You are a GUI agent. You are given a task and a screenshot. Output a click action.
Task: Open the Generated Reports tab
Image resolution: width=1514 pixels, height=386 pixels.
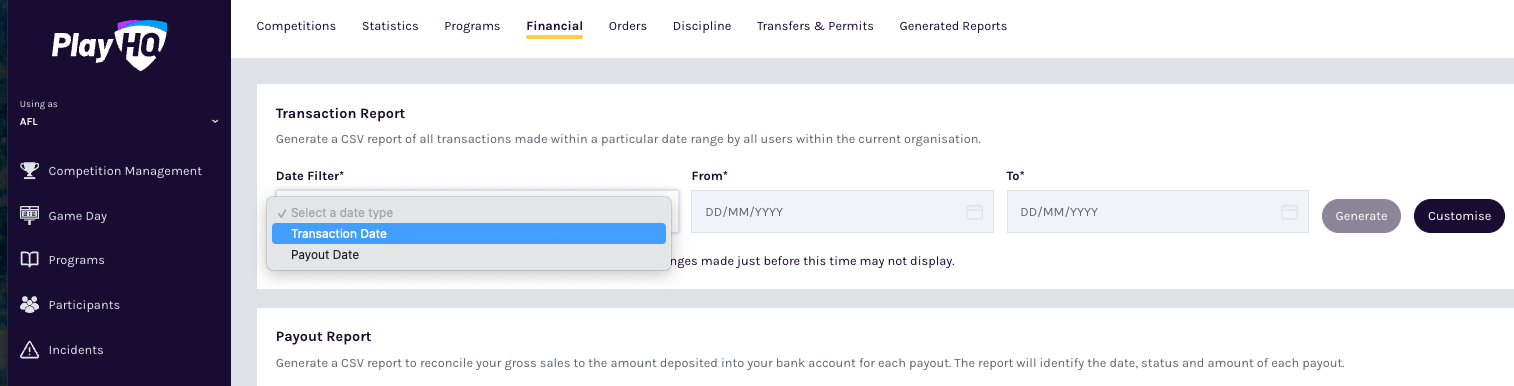pos(953,26)
